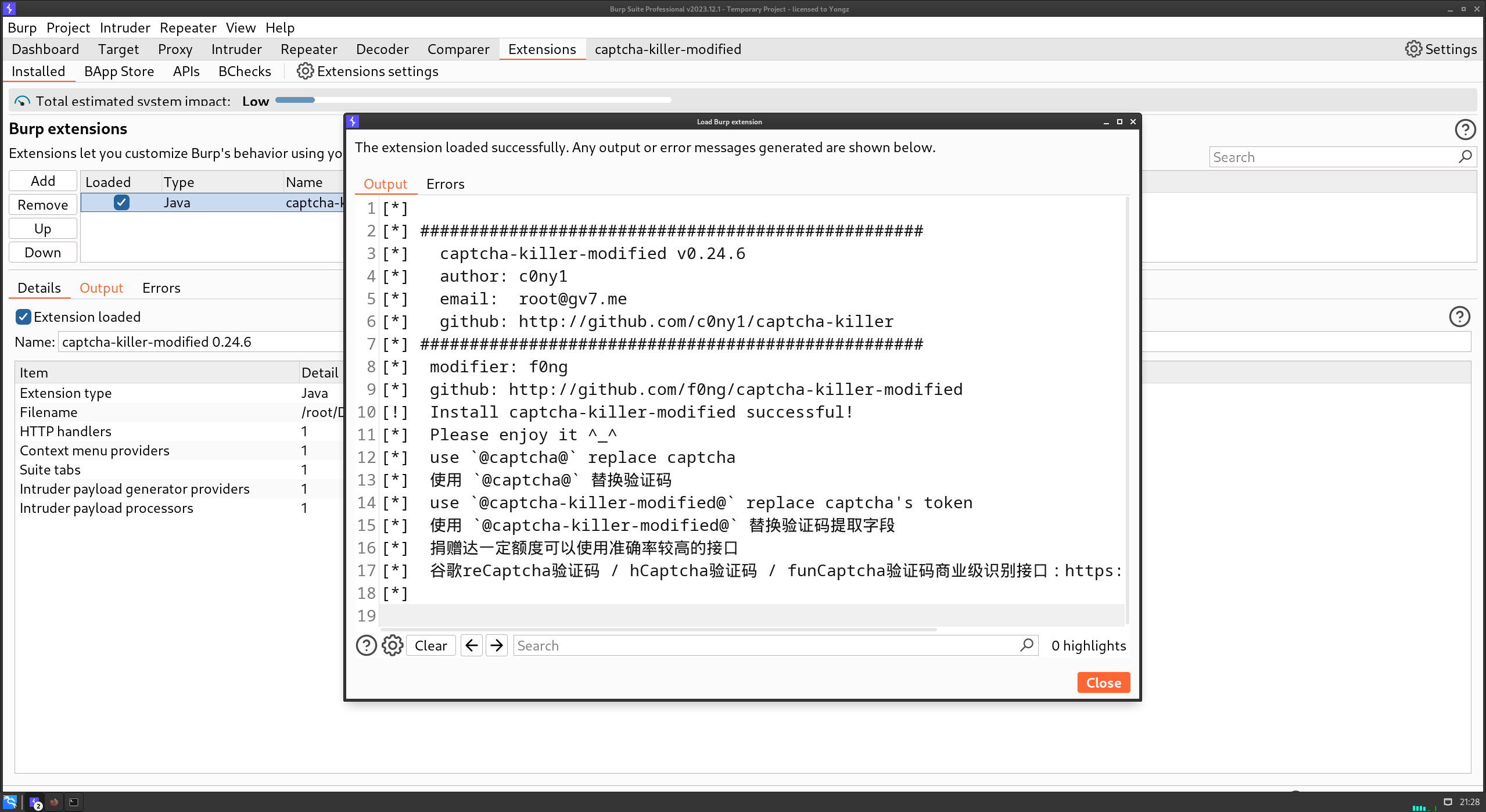Toggle Loaded checkbox for Java extension row

[x=121, y=203]
